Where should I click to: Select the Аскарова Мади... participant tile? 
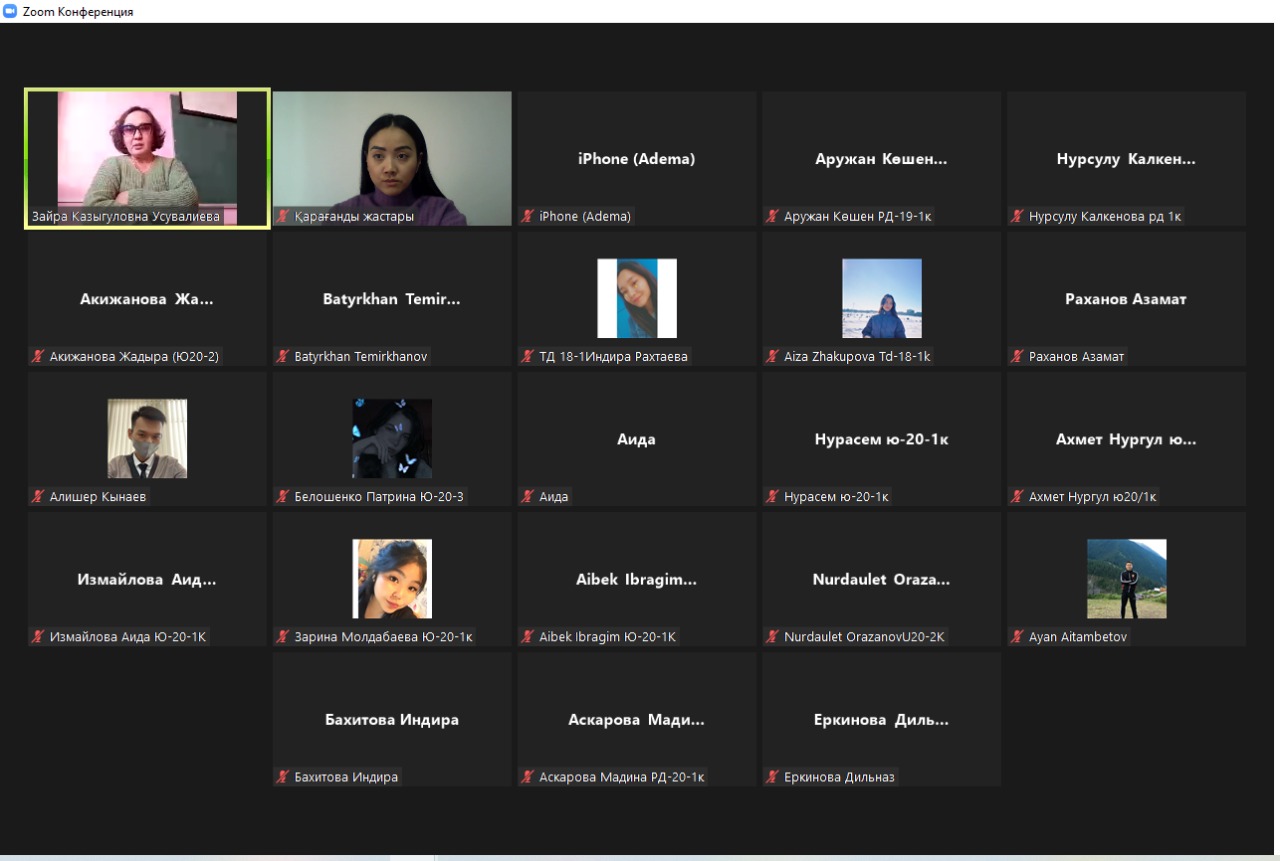point(637,719)
